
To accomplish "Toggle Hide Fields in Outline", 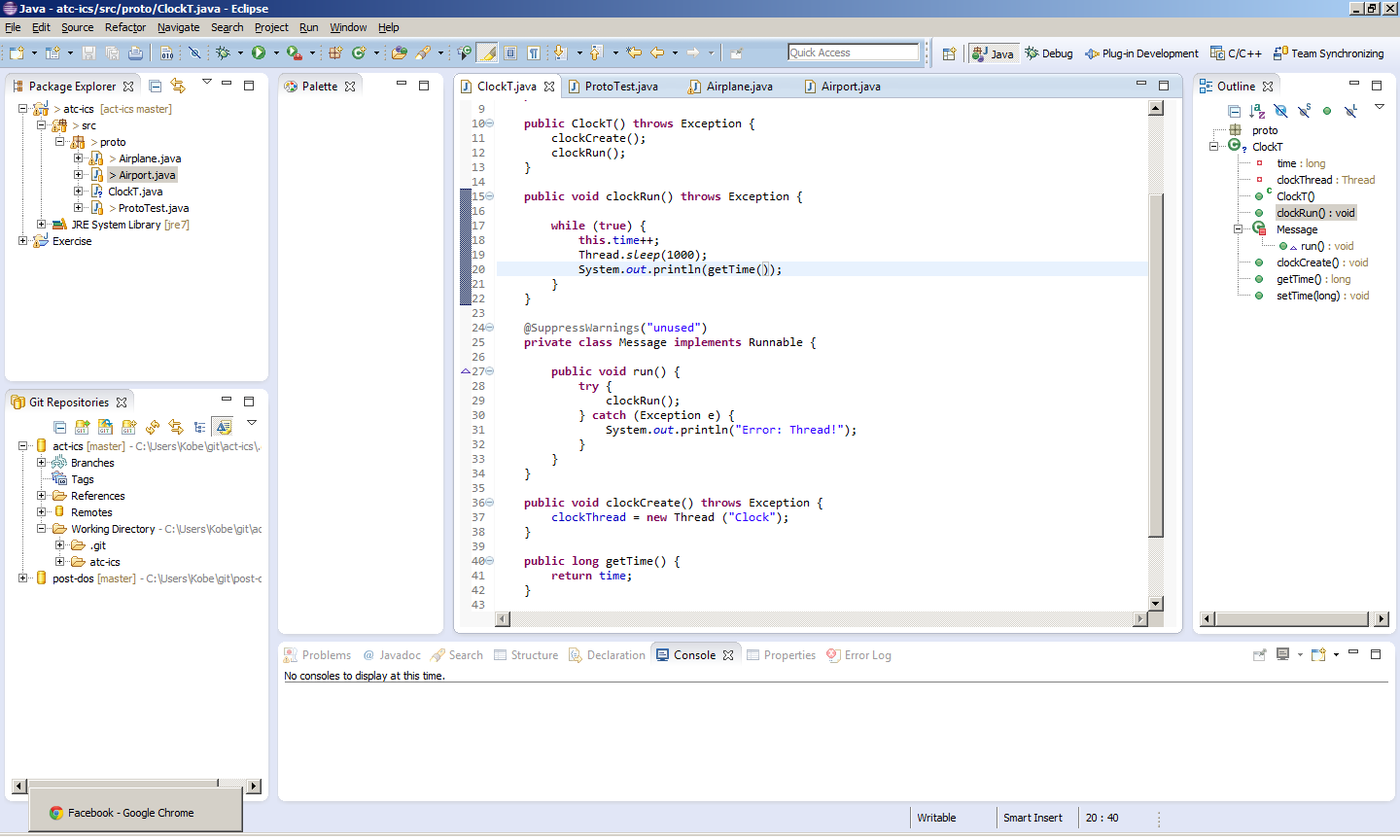I will click(x=1280, y=111).
